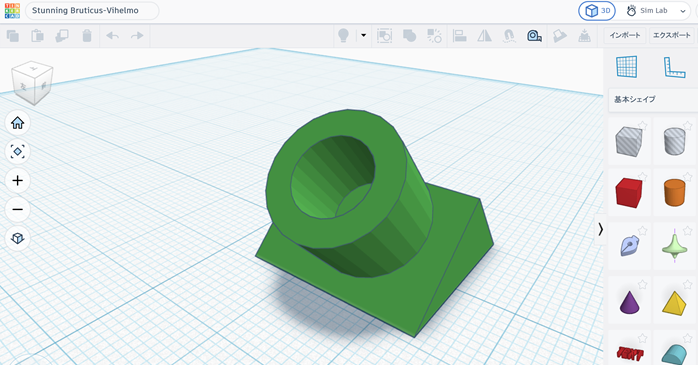Reset to home view
698x365 pixels.
coord(17,123)
